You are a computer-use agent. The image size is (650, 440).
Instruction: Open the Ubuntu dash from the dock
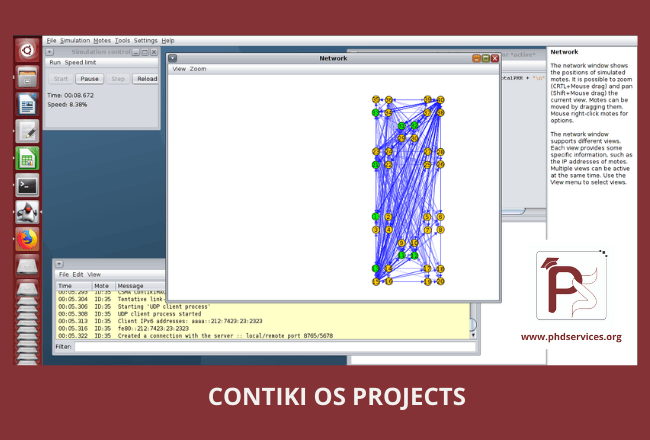(27, 50)
